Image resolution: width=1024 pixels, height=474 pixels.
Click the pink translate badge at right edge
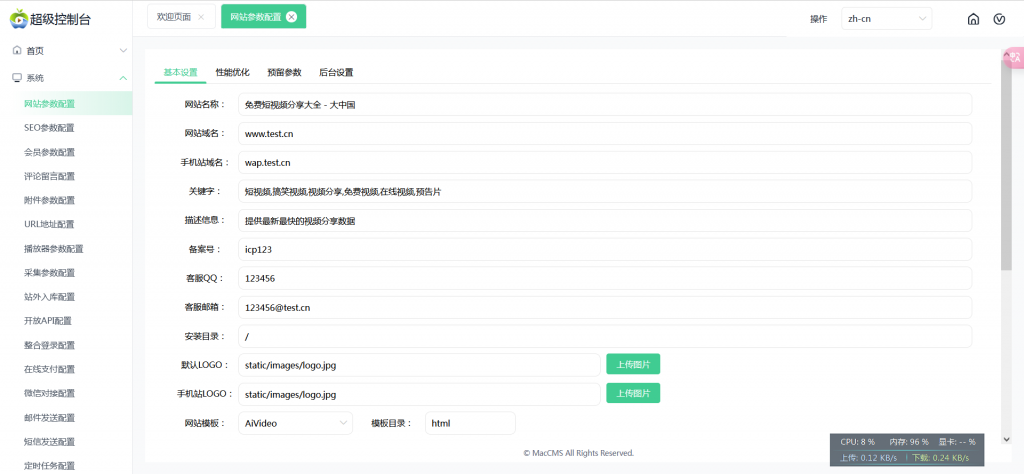1014,57
